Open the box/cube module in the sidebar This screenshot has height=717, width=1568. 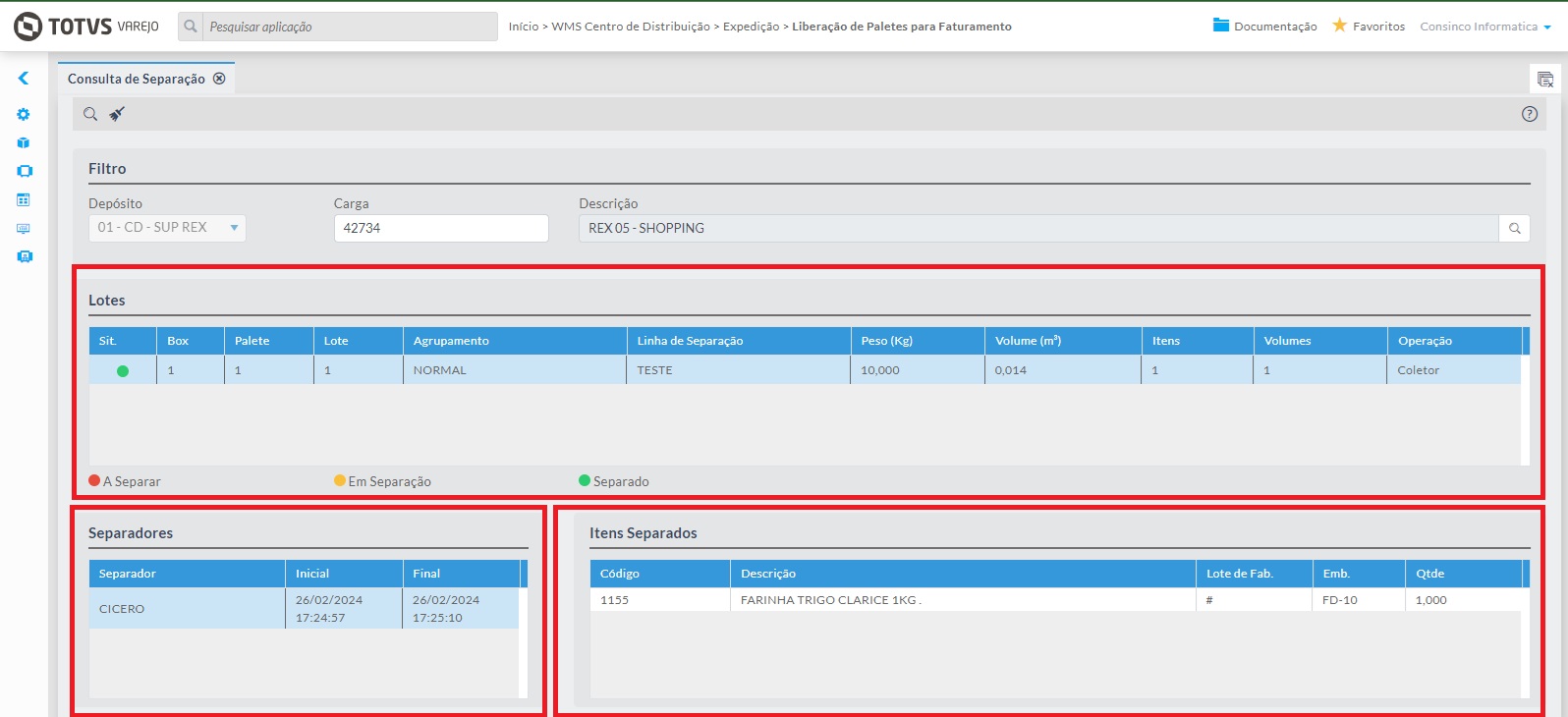pos(24,142)
